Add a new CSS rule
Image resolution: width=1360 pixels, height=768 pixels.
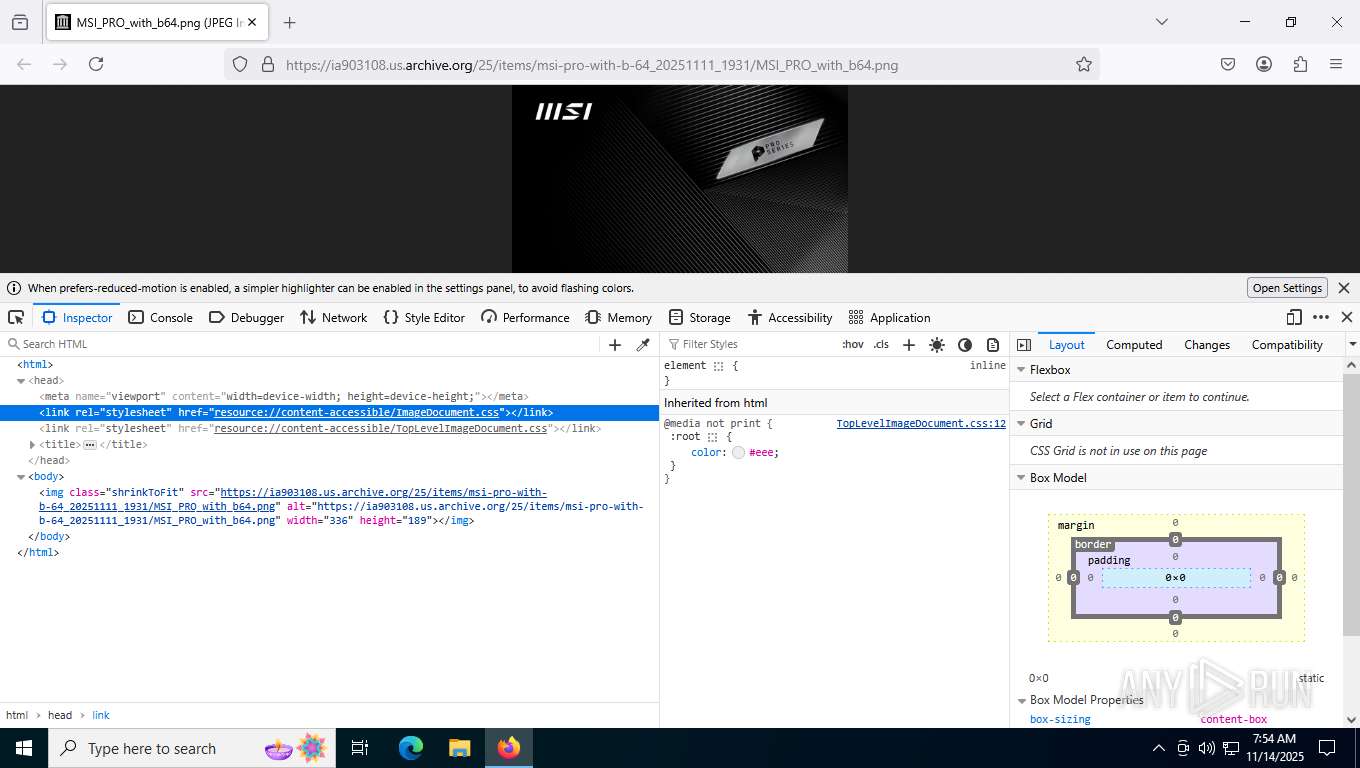coord(908,344)
